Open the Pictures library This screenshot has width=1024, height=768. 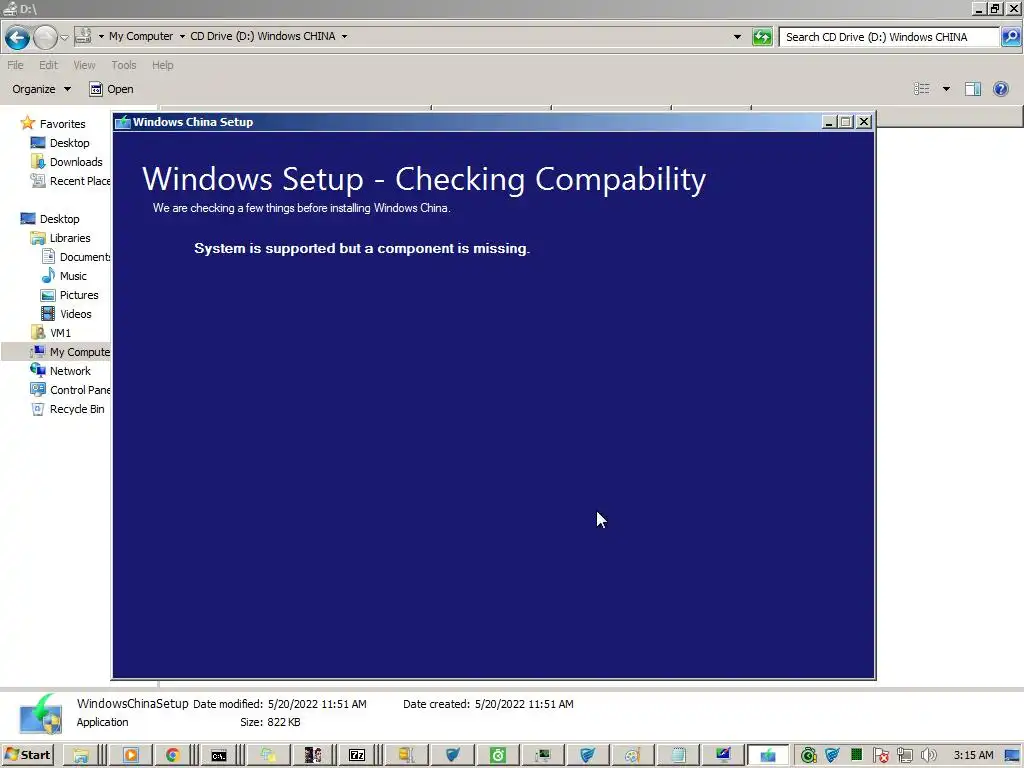coord(79,295)
